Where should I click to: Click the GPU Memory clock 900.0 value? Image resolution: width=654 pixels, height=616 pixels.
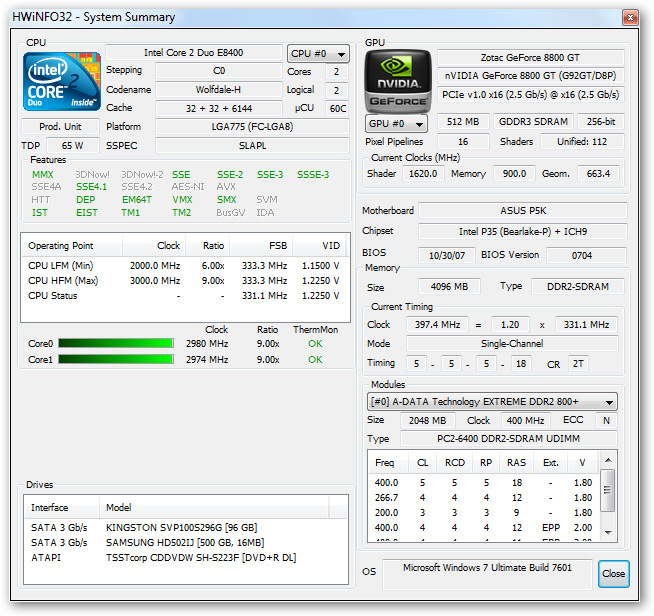[x=514, y=173]
